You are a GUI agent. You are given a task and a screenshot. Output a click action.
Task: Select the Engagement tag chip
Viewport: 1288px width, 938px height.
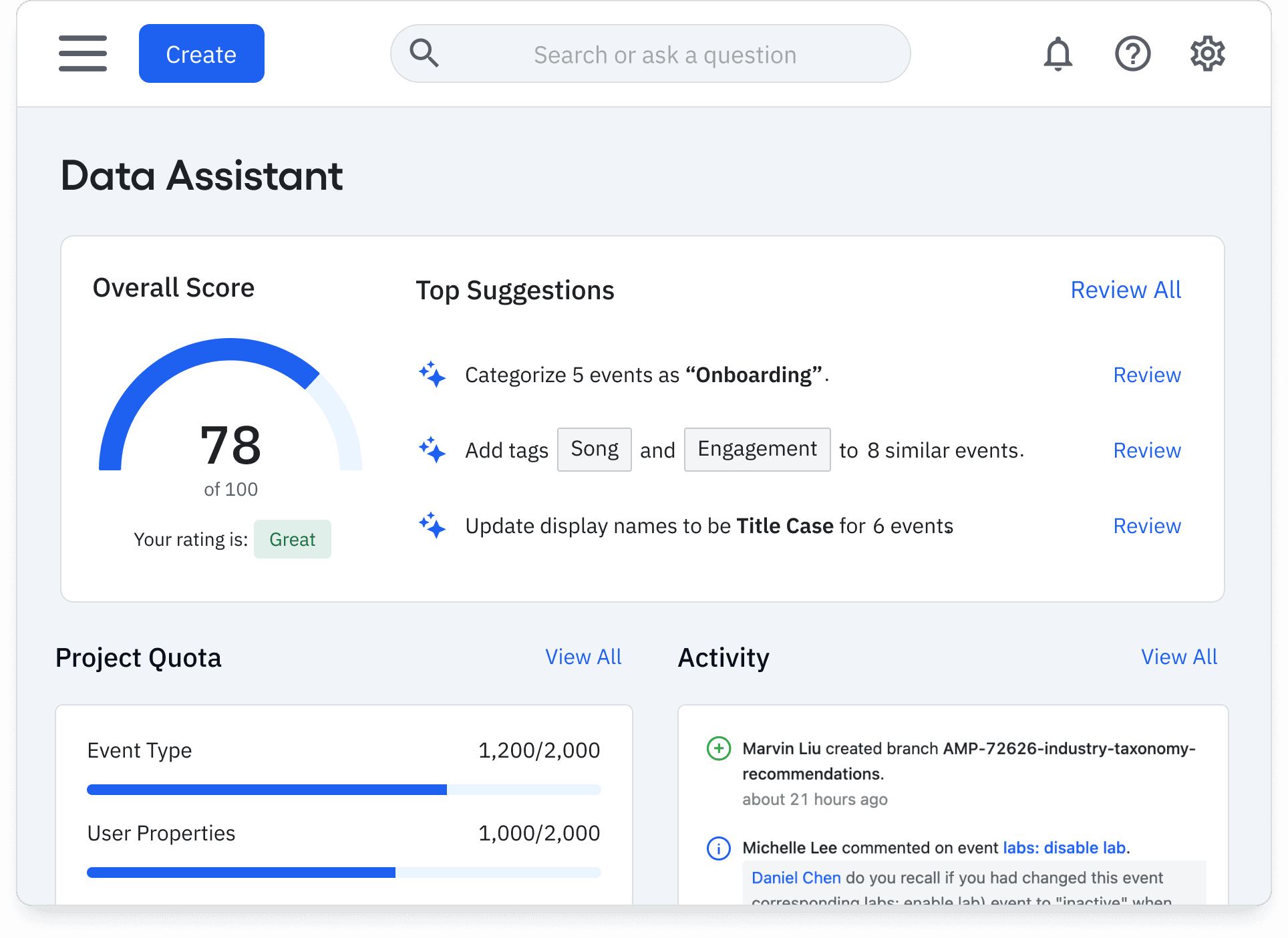pos(757,449)
